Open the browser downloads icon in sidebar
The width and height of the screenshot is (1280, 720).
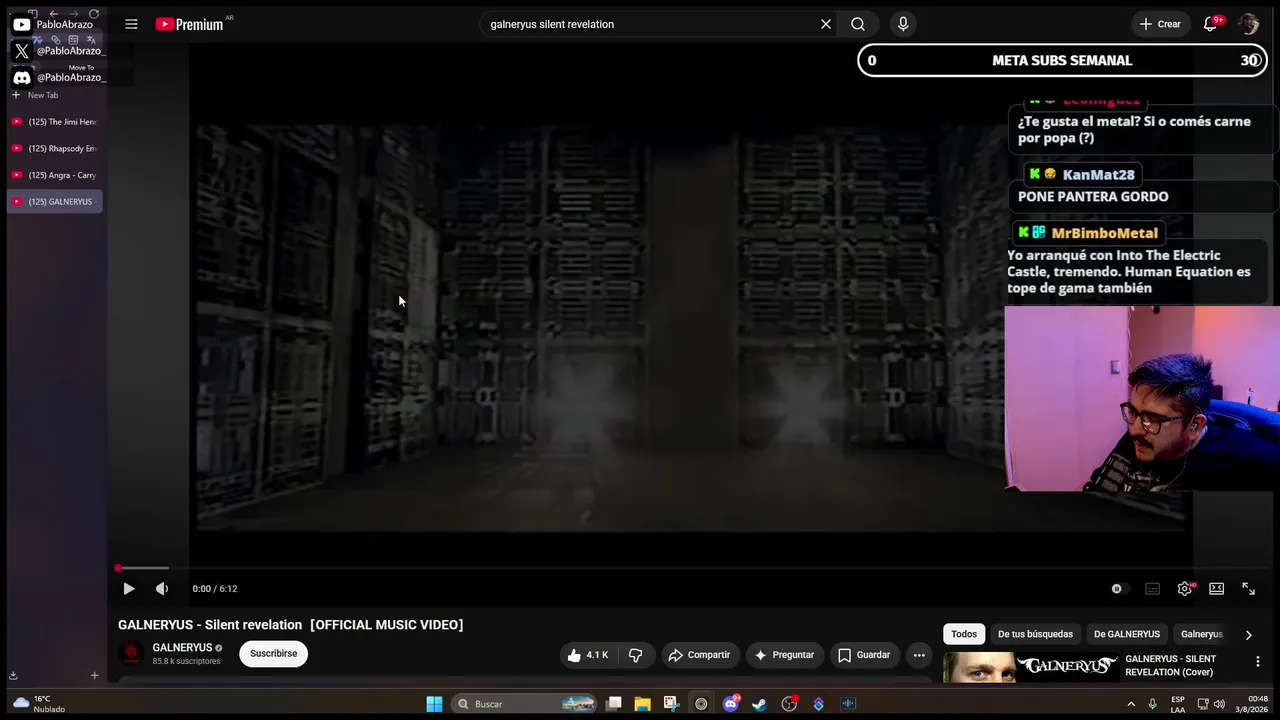tap(13, 675)
